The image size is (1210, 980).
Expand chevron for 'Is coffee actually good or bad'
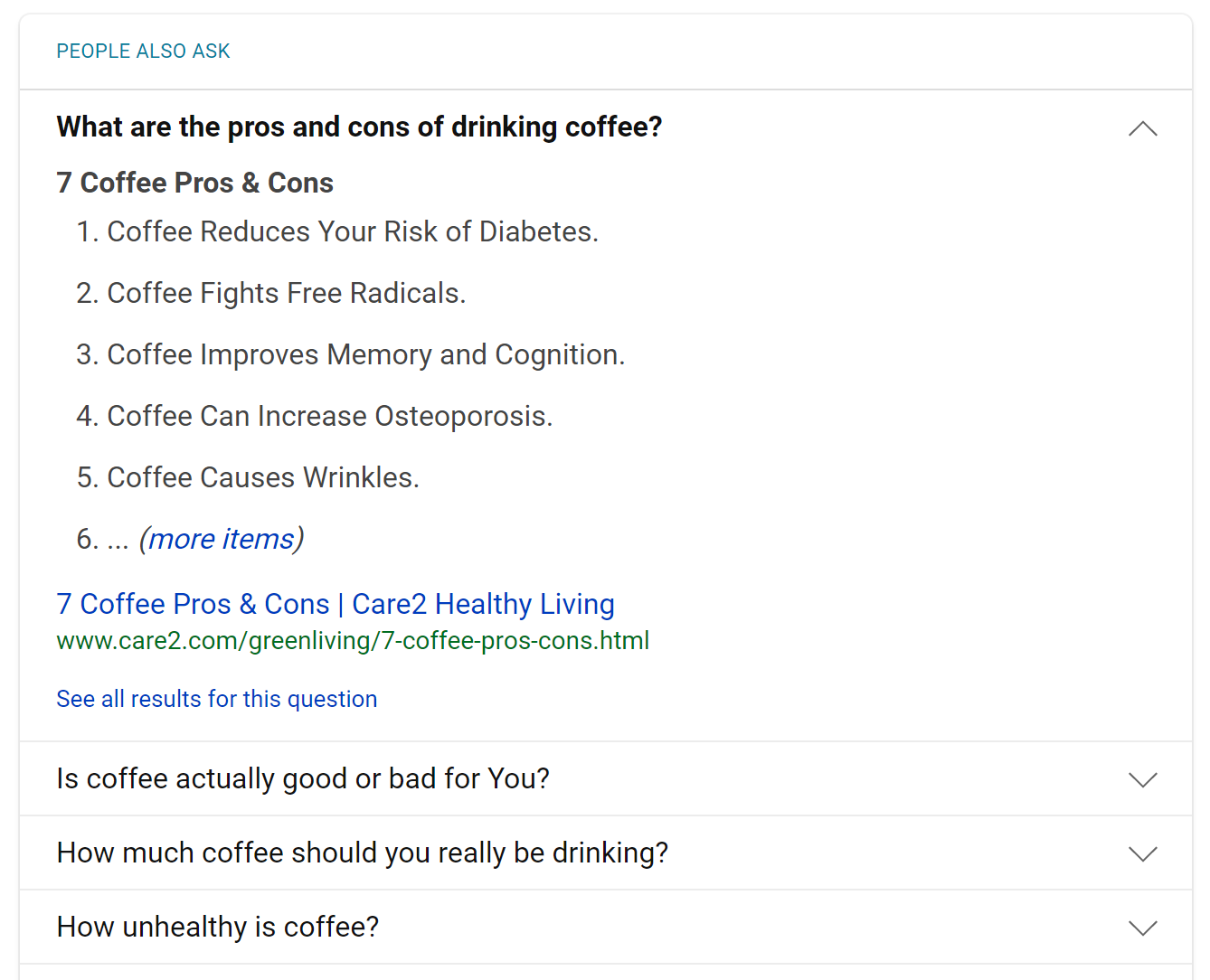tap(1143, 779)
